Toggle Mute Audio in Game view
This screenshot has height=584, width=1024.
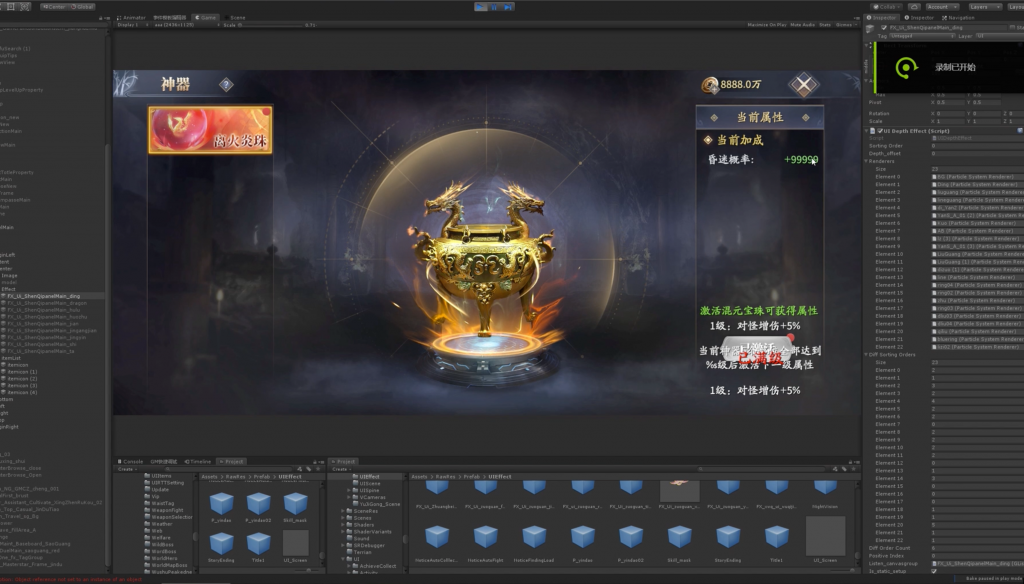[x=802, y=25]
